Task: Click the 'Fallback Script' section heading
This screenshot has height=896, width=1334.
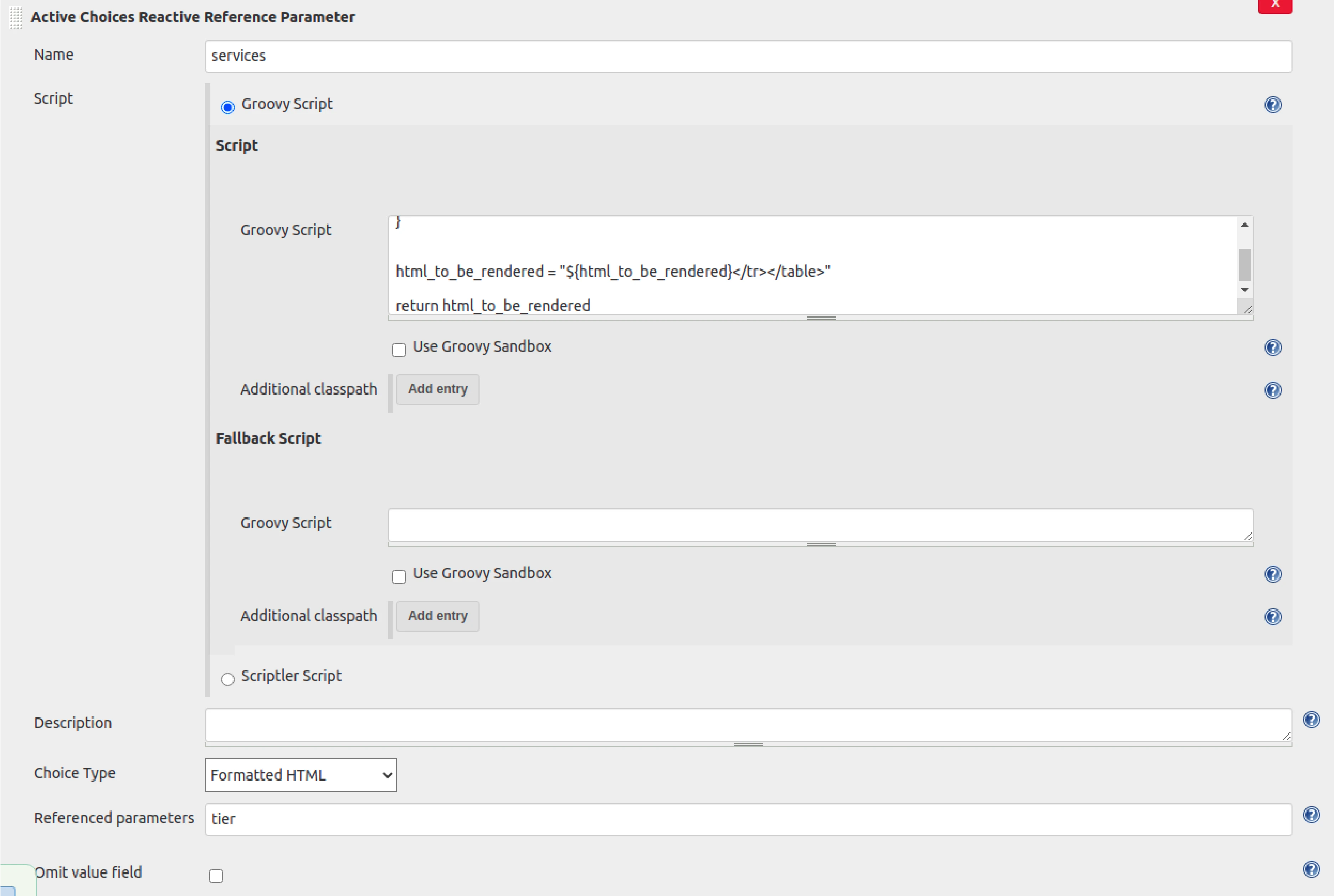Action: click(268, 439)
